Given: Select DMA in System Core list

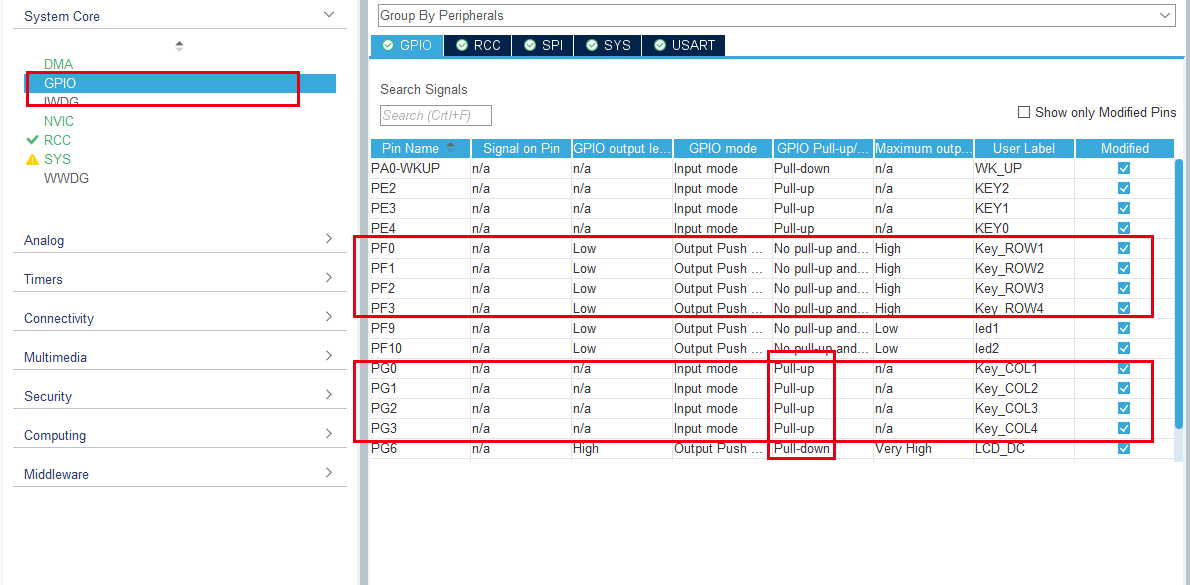Looking at the screenshot, I should point(58,64).
